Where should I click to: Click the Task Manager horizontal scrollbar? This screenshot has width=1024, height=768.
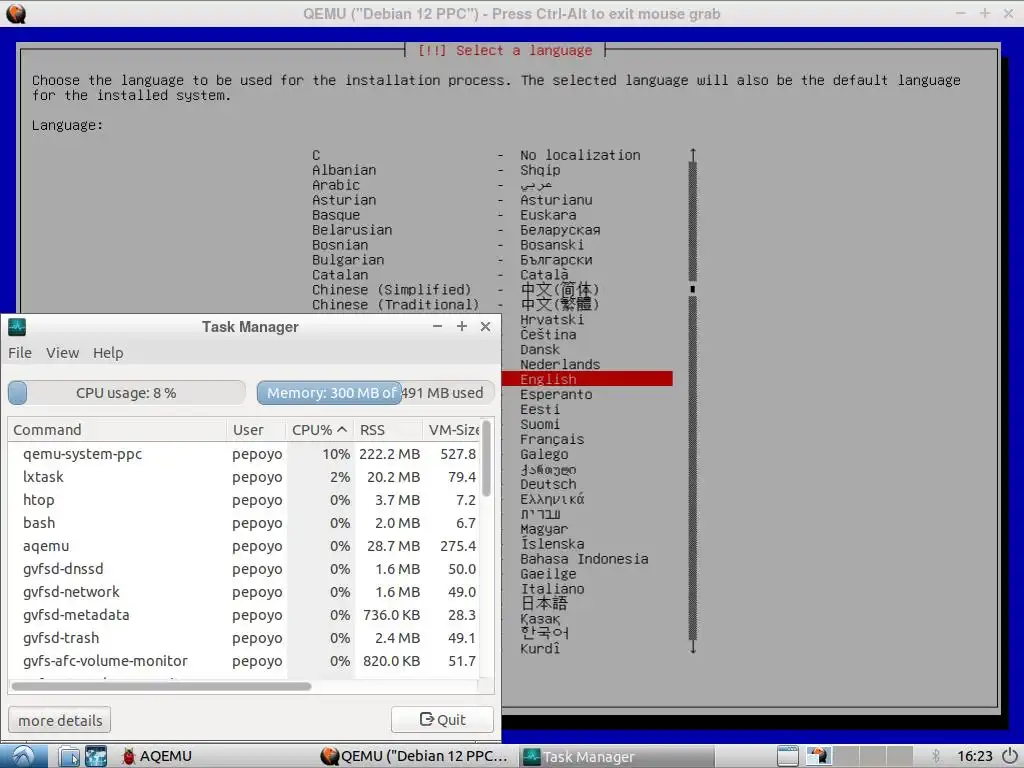pos(161,686)
